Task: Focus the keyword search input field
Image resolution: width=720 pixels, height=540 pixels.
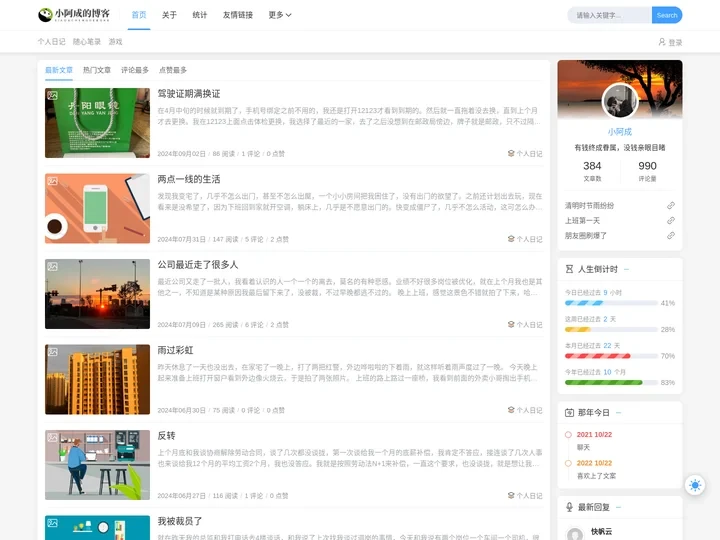Action: tap(609, 15)
